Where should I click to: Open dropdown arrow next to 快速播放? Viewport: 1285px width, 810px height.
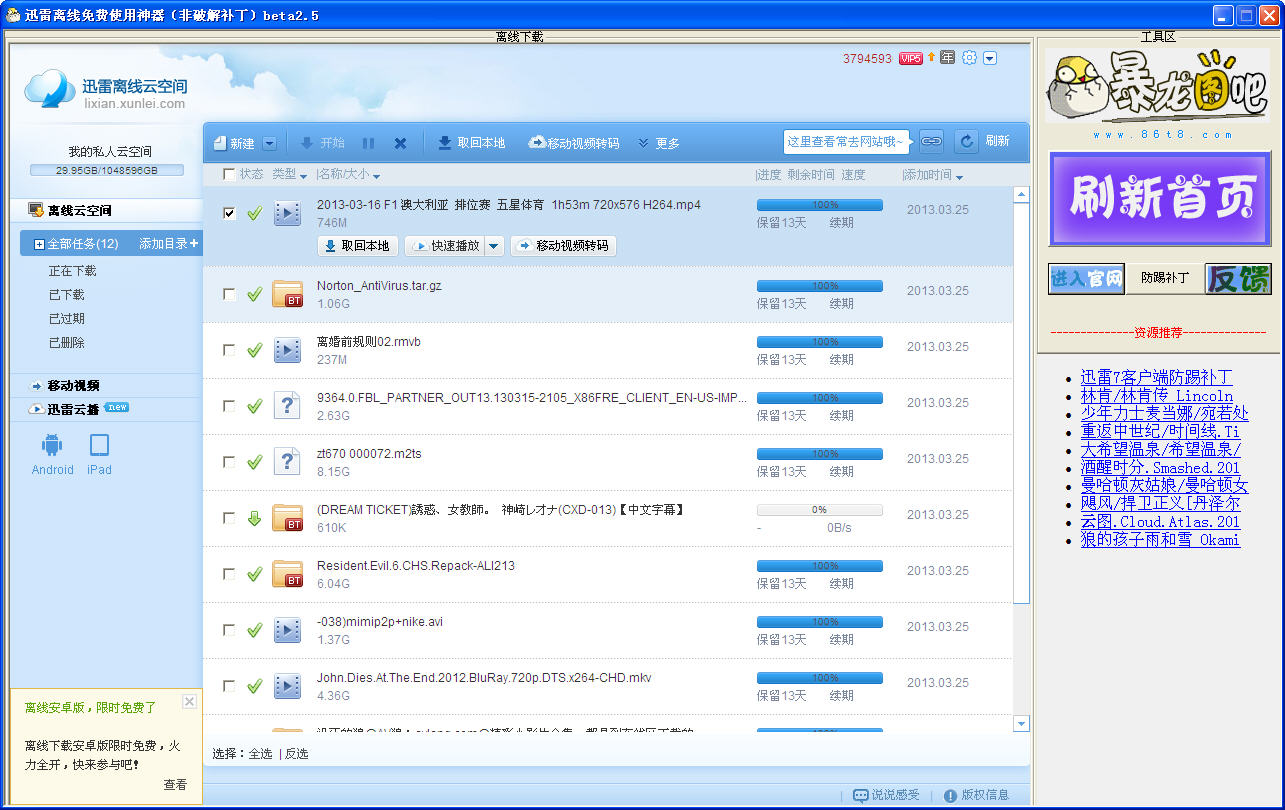click(494, 246)
